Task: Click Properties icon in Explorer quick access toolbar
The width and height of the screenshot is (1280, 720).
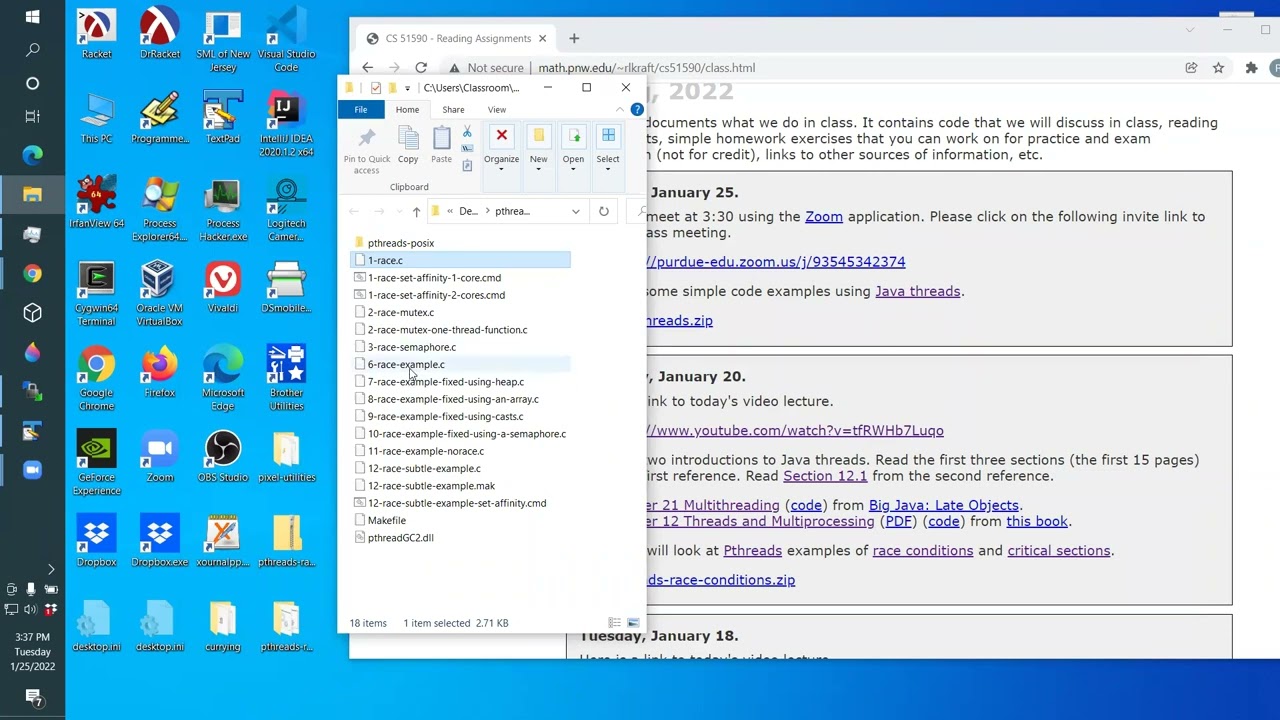Action: pyautogui.click(x=375, y=88)
